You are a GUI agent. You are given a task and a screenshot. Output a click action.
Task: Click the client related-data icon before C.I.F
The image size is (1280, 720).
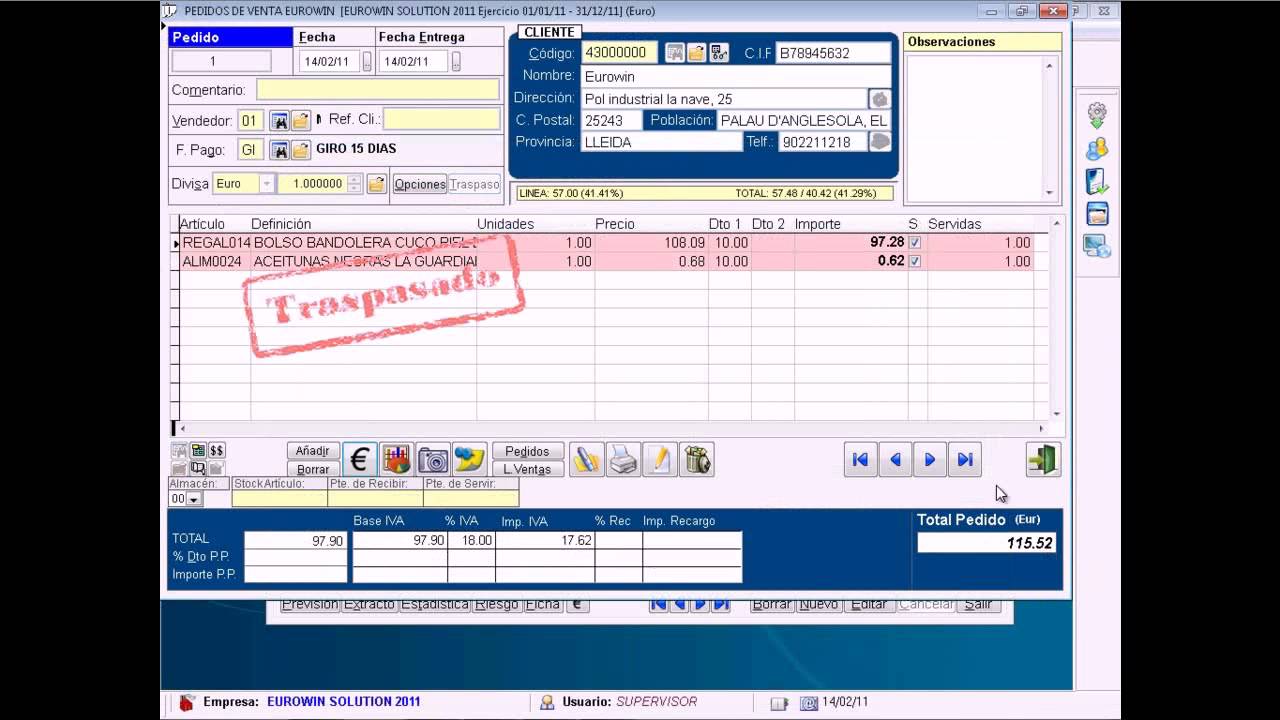[x=719, y=52]
